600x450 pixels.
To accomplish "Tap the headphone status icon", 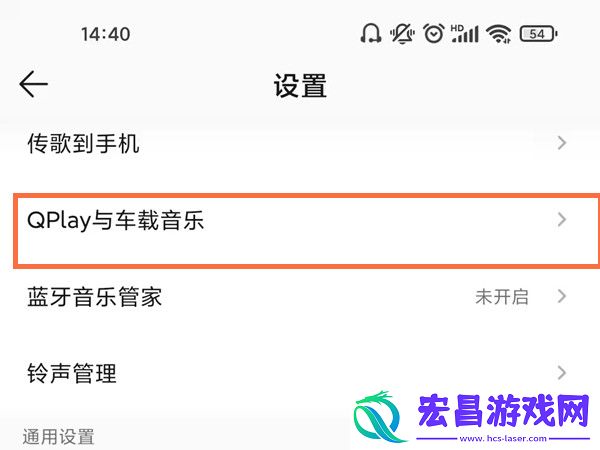I will click(370, 34).
